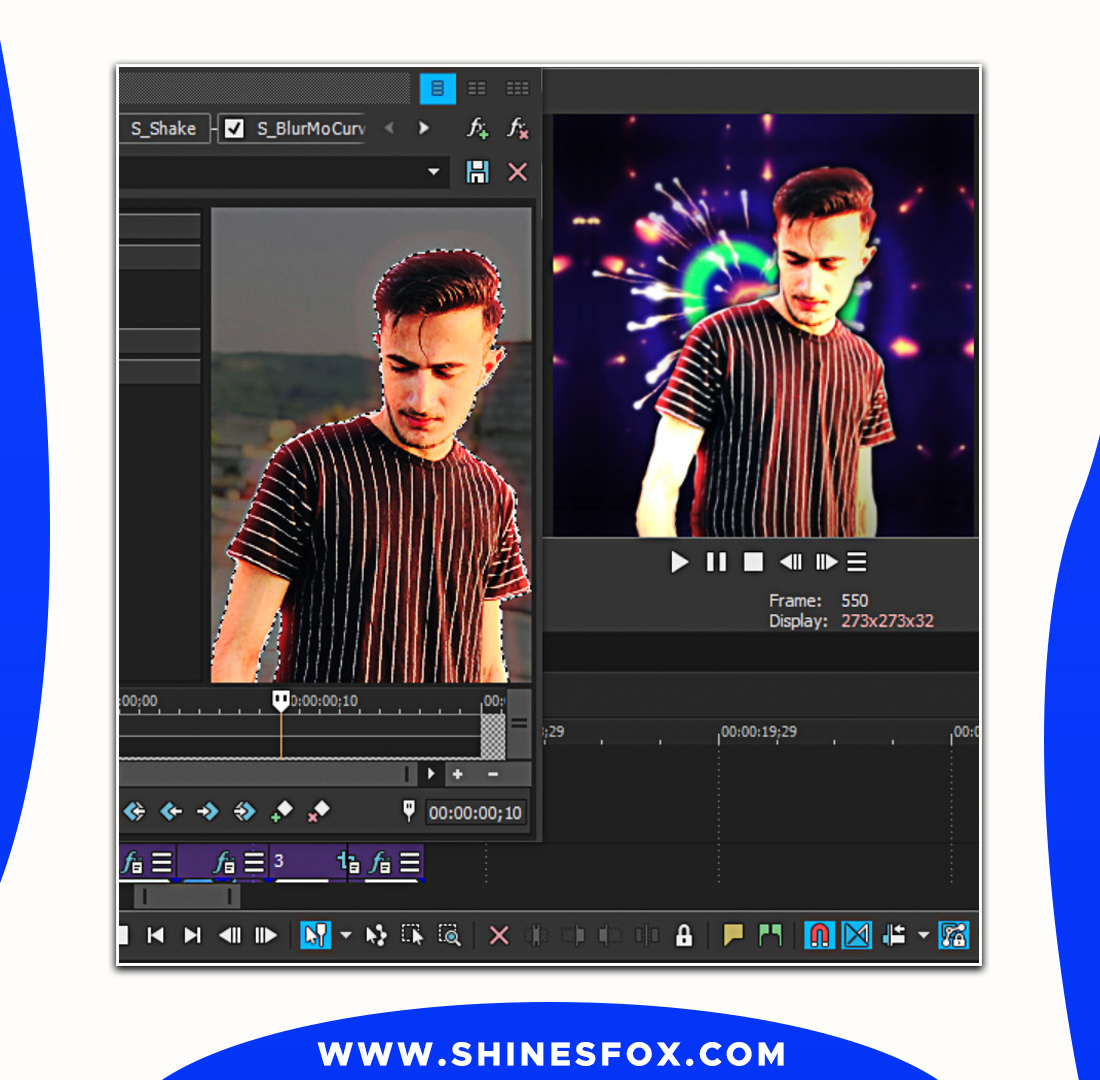Play the video preview
The image size is (1100, 1080).
pos(678,562)
